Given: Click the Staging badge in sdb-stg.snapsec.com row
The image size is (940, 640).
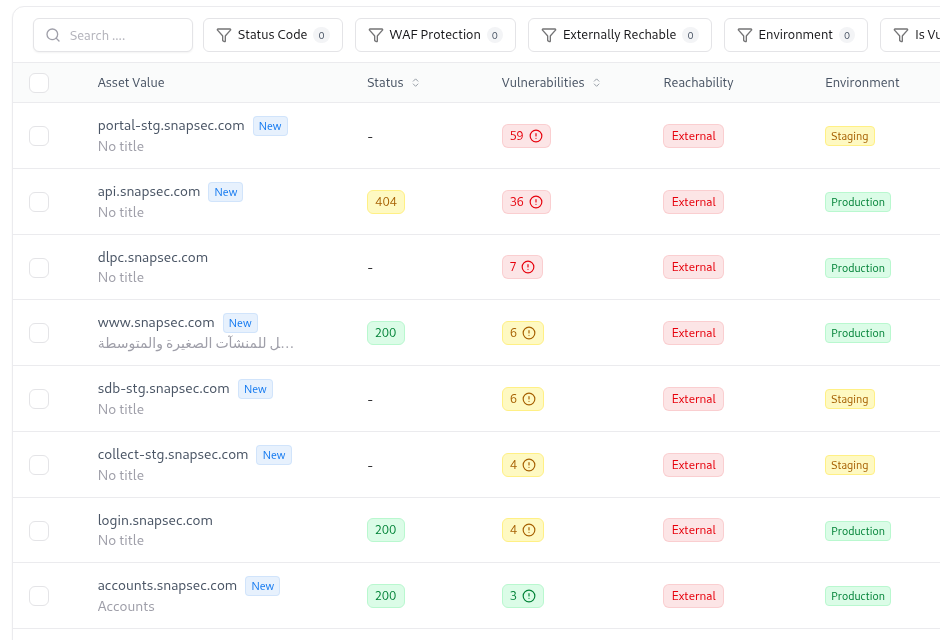Looking at the screenshot, I should [x=849, y=400].
